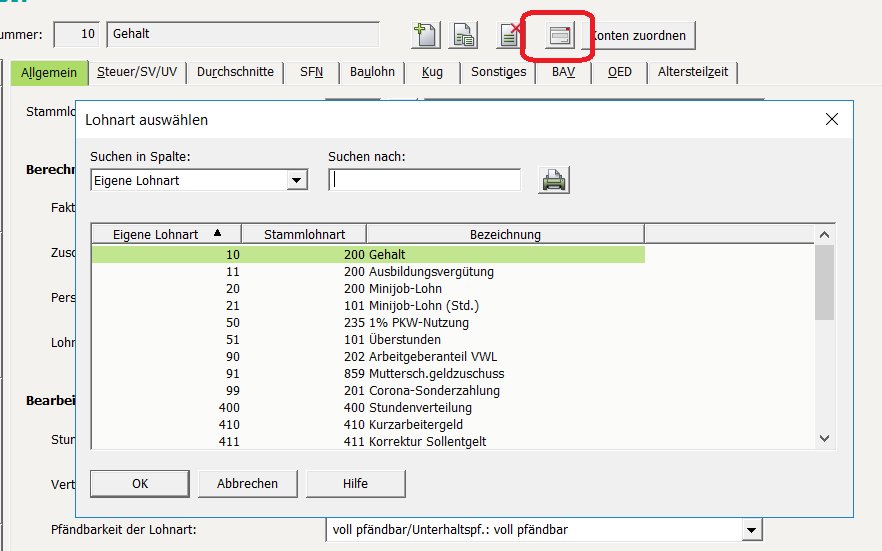Switch to the SFN tab
This screenshot has width=882, height=551.
pyautogui.click(x=311, y=72)
